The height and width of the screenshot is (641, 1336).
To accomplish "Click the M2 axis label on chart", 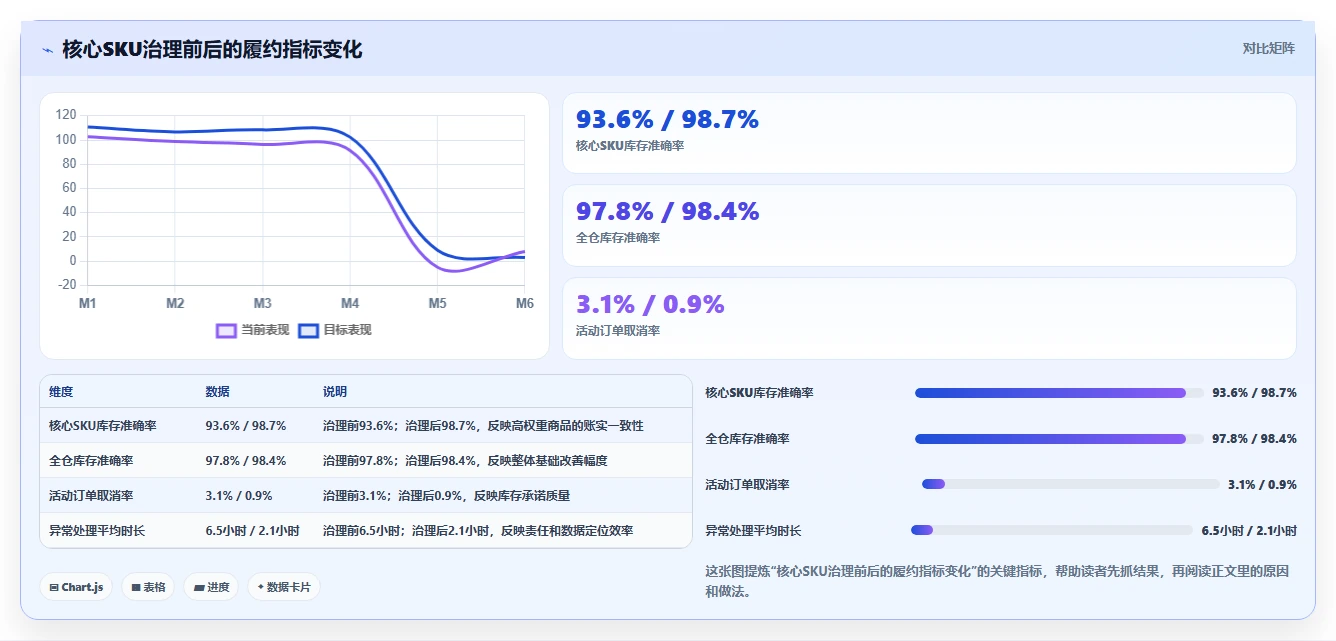I will 175,303.
